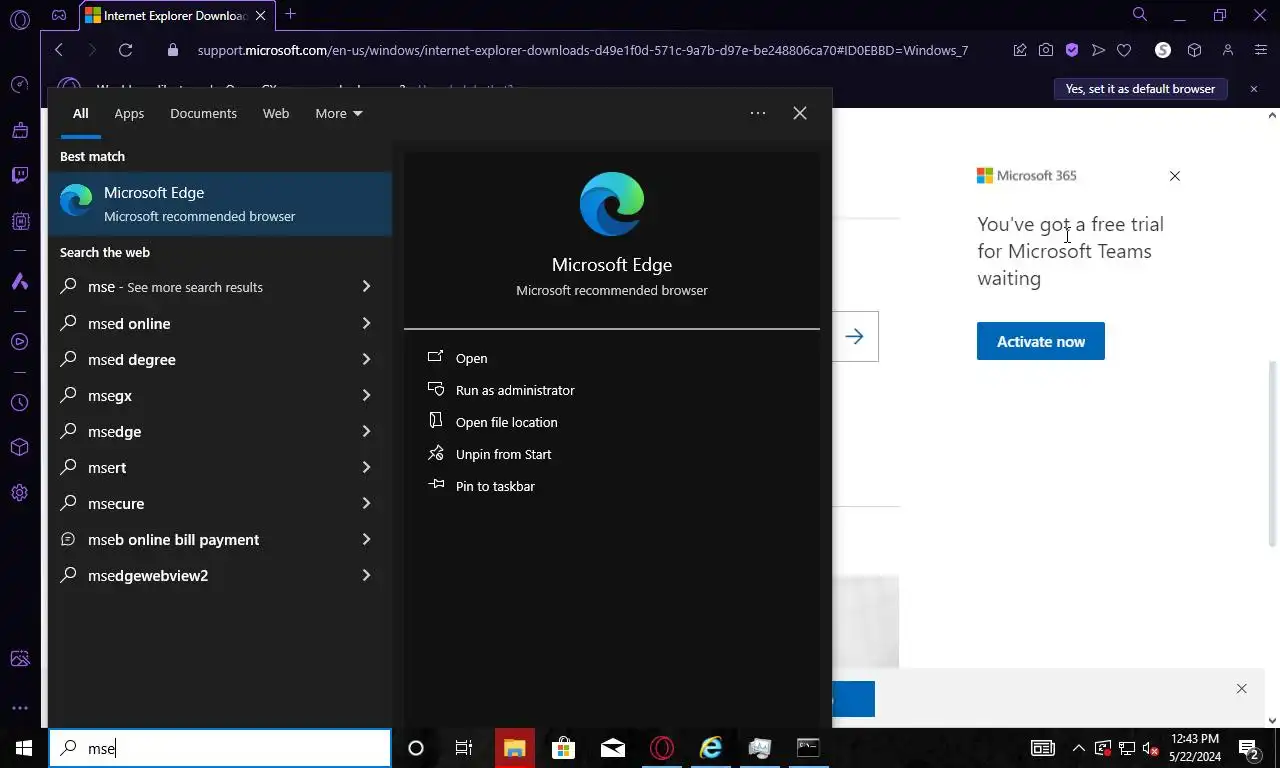1280x768 pixels.
Task: Open the sidebar player icon
Action: (x=19, y=342)
